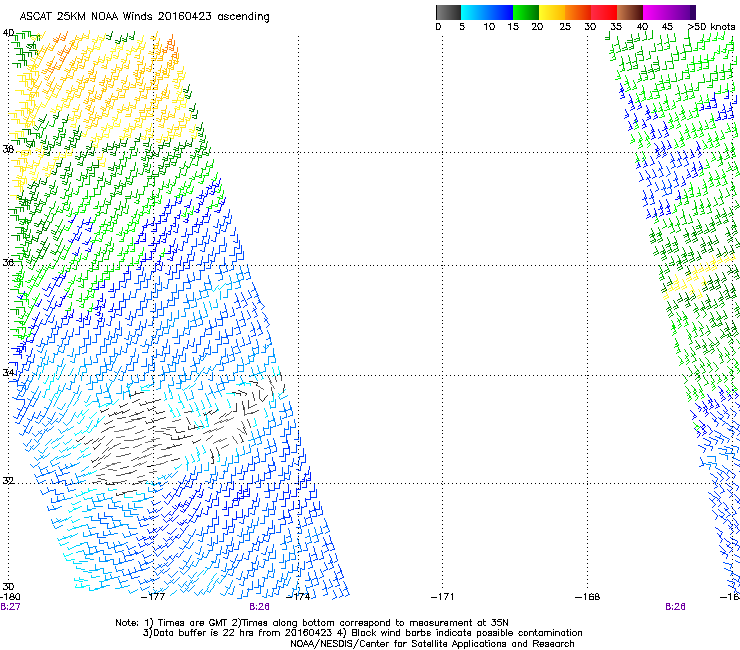Click latitude label 32

pos(8,481)
